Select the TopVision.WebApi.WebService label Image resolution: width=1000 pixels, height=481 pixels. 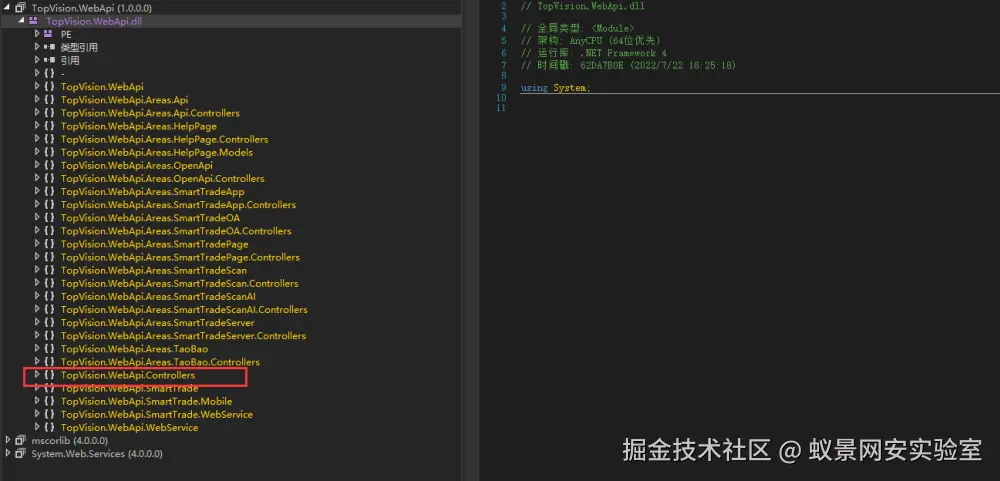pos(129,427)
